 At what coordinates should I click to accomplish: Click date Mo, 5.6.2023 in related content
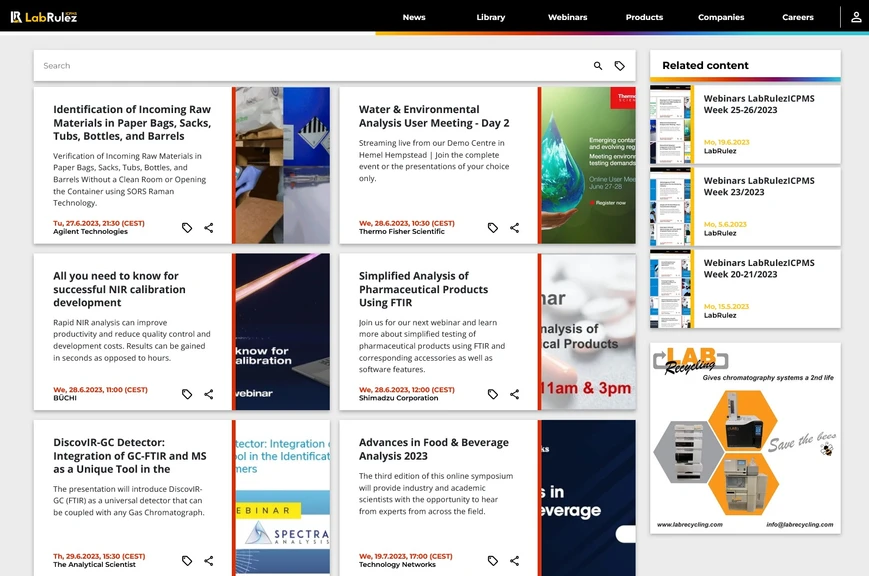tap(725, 225)
